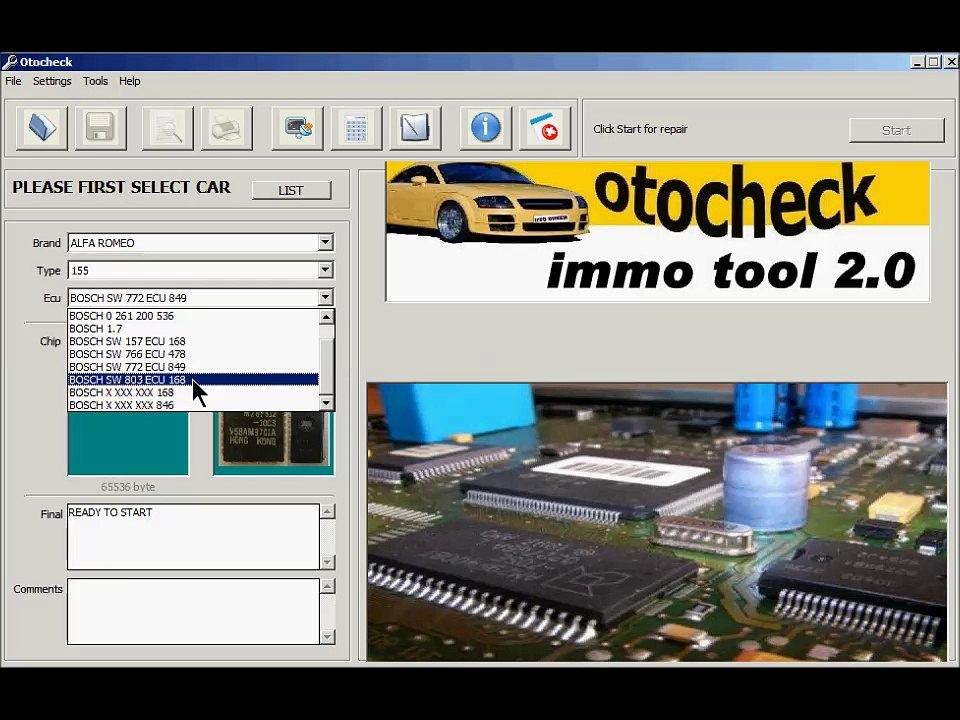Select BOSCH SW 772 ECU 849 list entry
The width and height of the screenshot is (960, 720).
pos(193,367)
